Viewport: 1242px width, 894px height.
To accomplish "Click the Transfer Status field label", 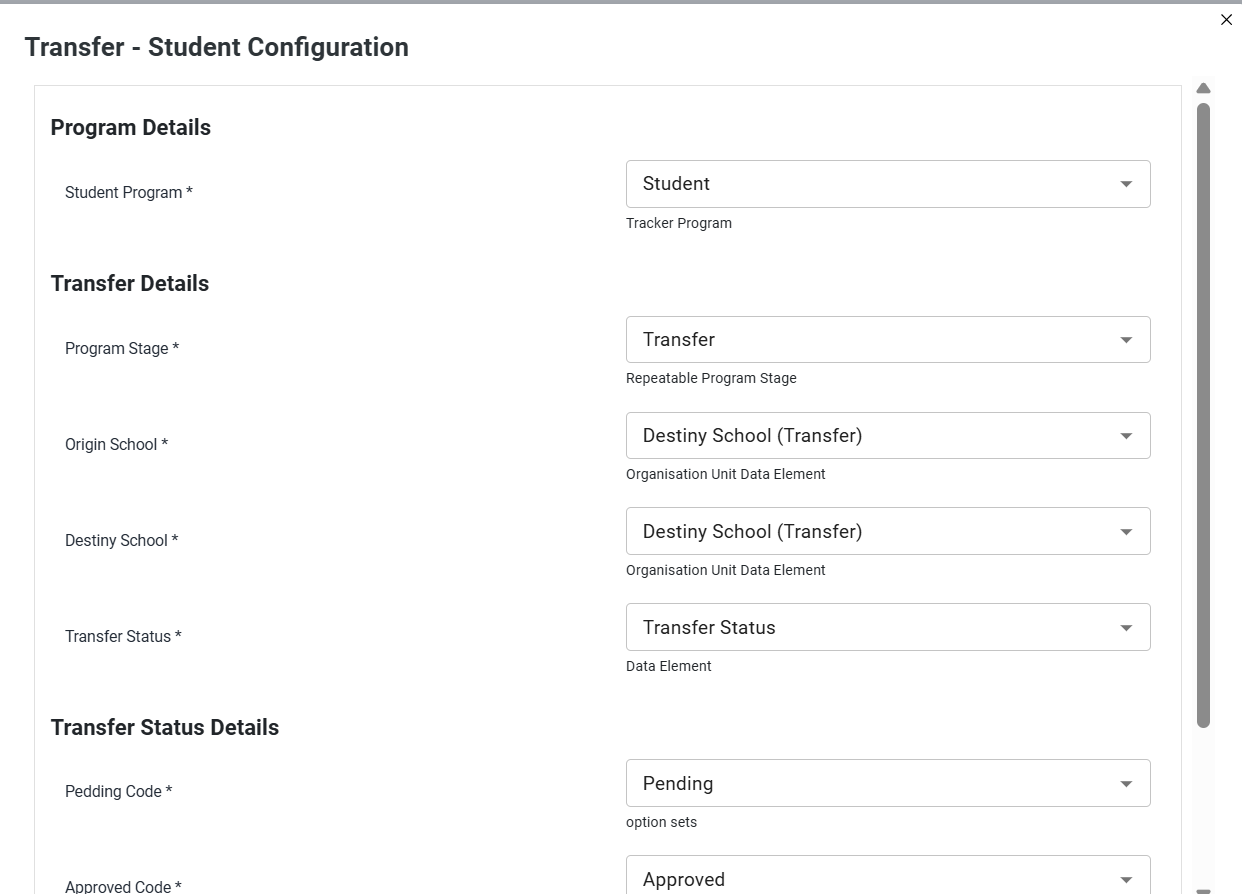I will point(123,636).
